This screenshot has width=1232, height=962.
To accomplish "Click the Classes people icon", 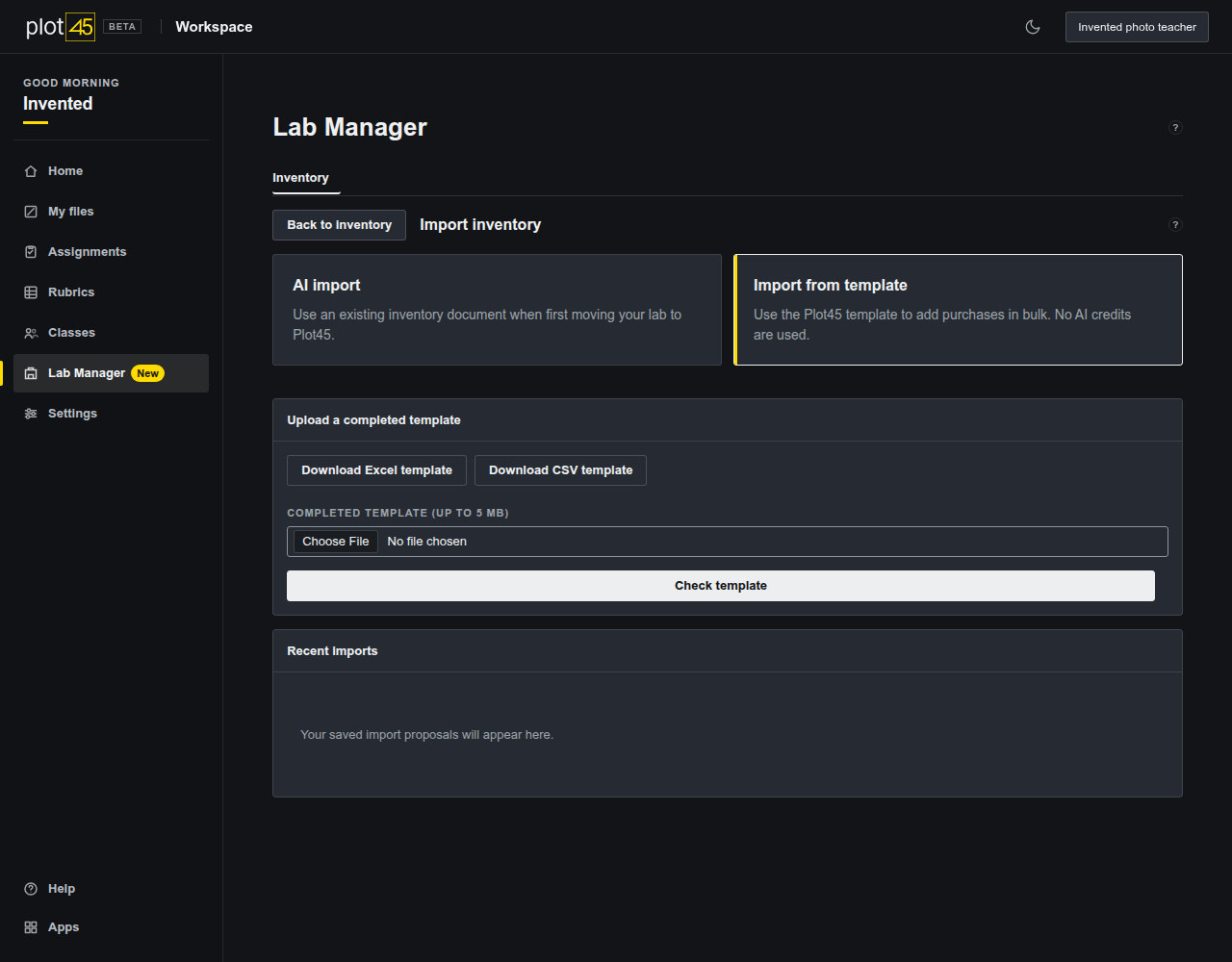I will click(x=31, y=333).
